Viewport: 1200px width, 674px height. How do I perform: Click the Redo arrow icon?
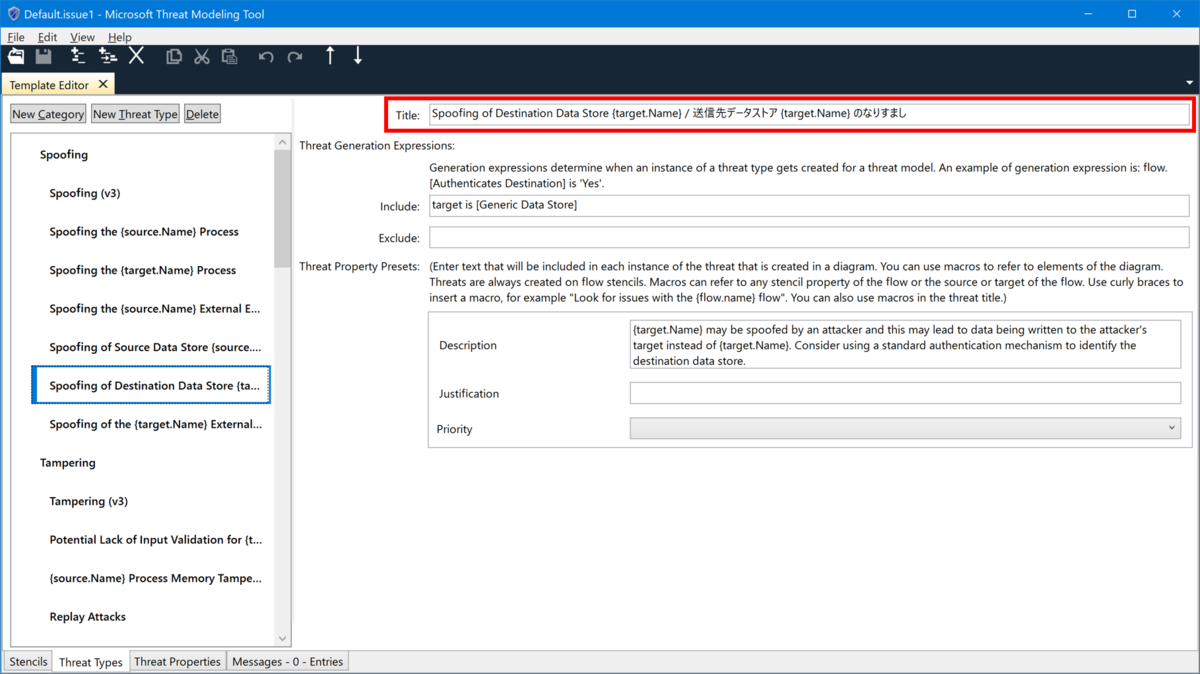(294, 57)
